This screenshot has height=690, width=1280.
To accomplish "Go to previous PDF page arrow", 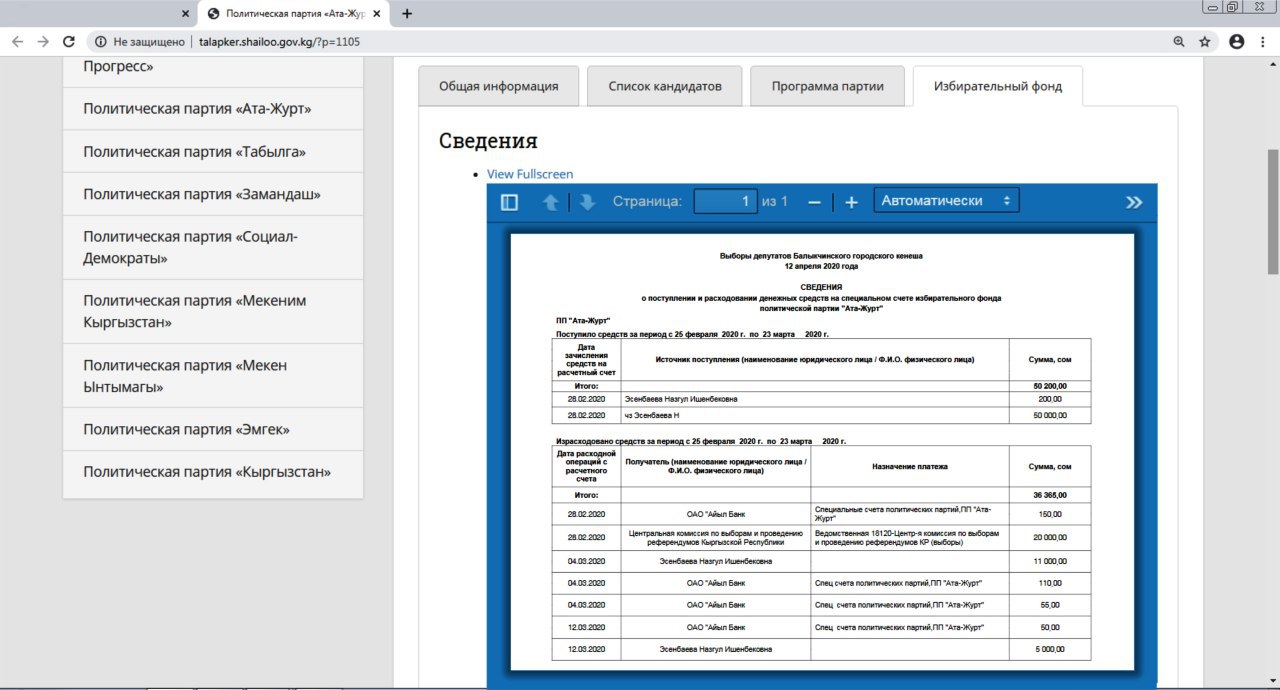I will click(550, 202).
